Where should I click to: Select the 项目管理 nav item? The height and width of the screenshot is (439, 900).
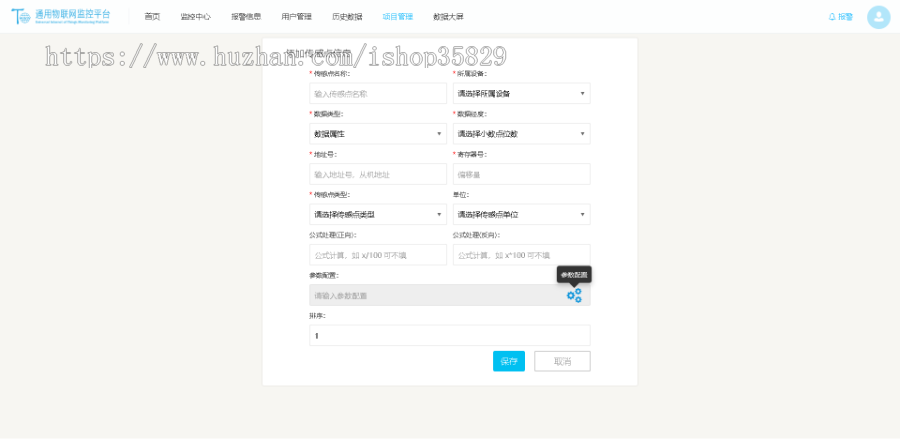pos(398,17)
